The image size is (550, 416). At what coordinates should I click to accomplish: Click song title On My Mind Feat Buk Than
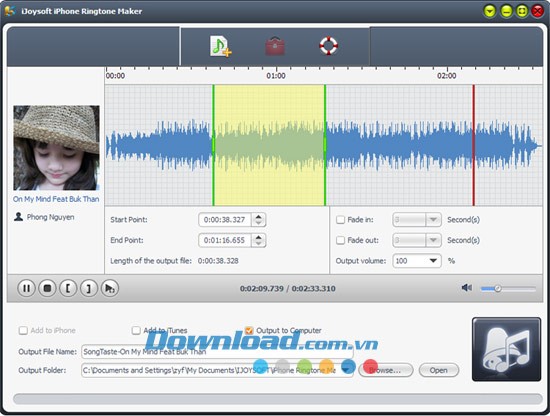click(x=56, y=199)
